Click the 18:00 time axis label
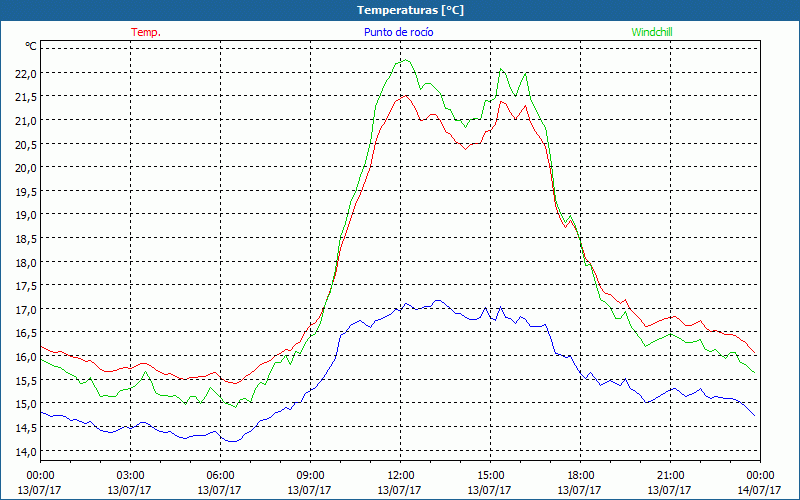The width and height of the screenshot is (800, 500). [x=580, y=475]
